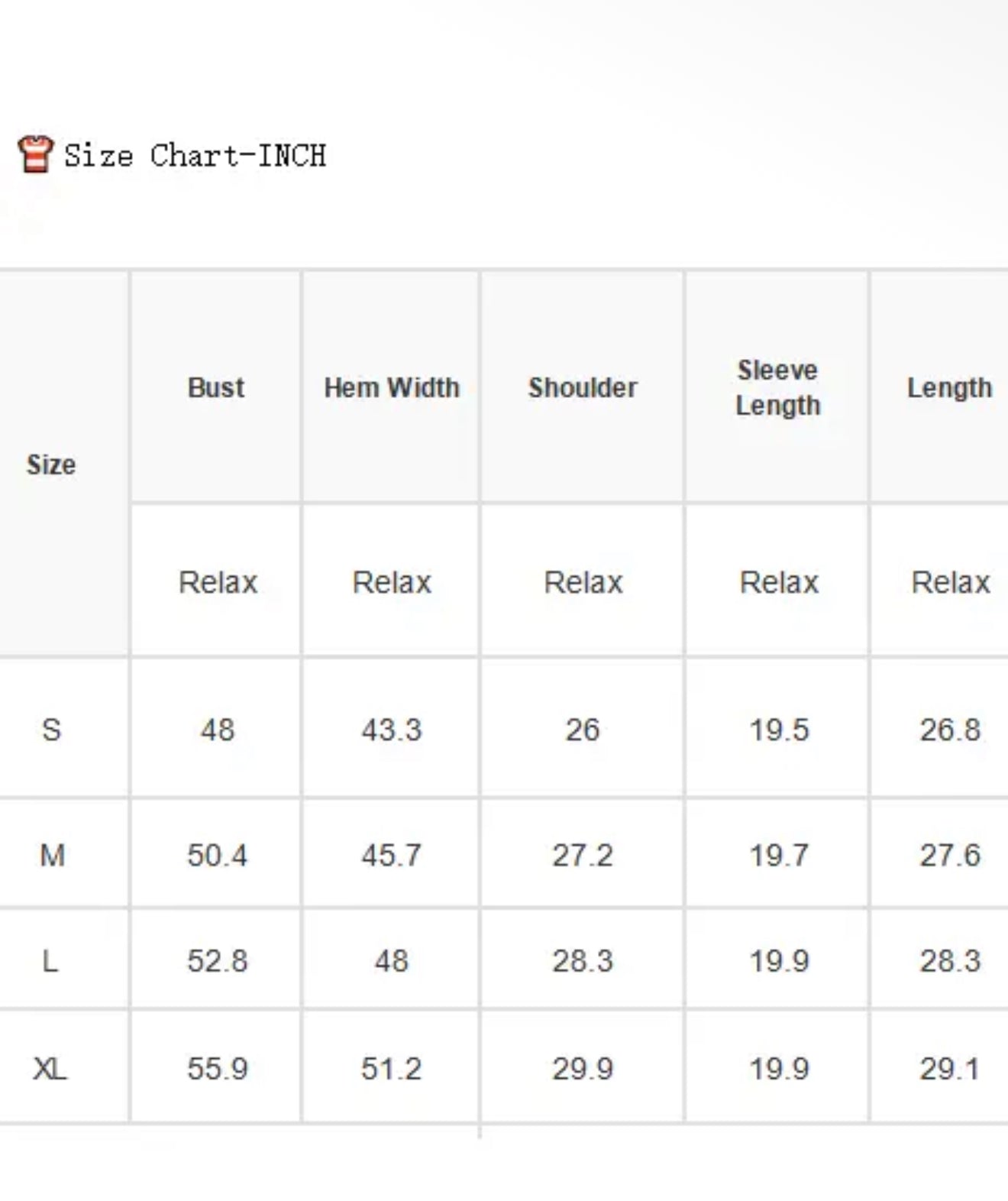This screenshot has height=1201, width=1008.
Task: Click the Sleeve Length column header
Action: click(x=777, y=387)
